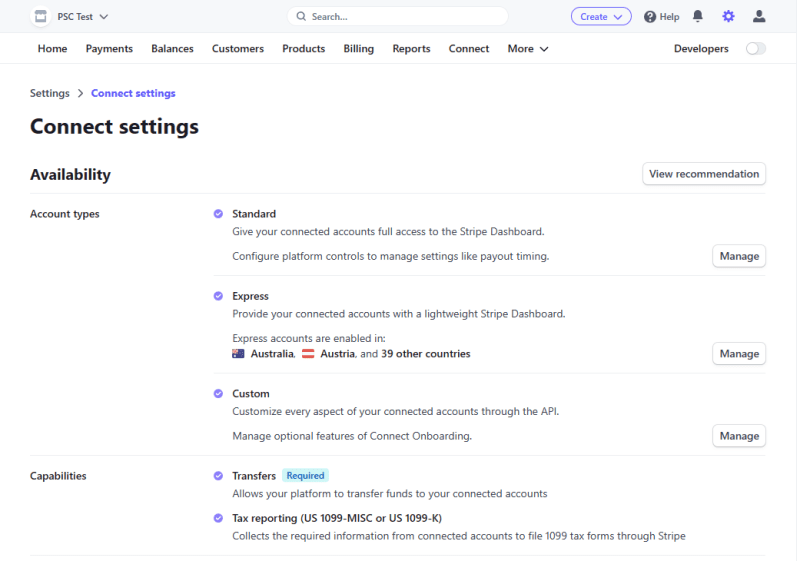Click the Australia flag icon
This screenshot has width=800, height=561.
(x=238, y=354)
